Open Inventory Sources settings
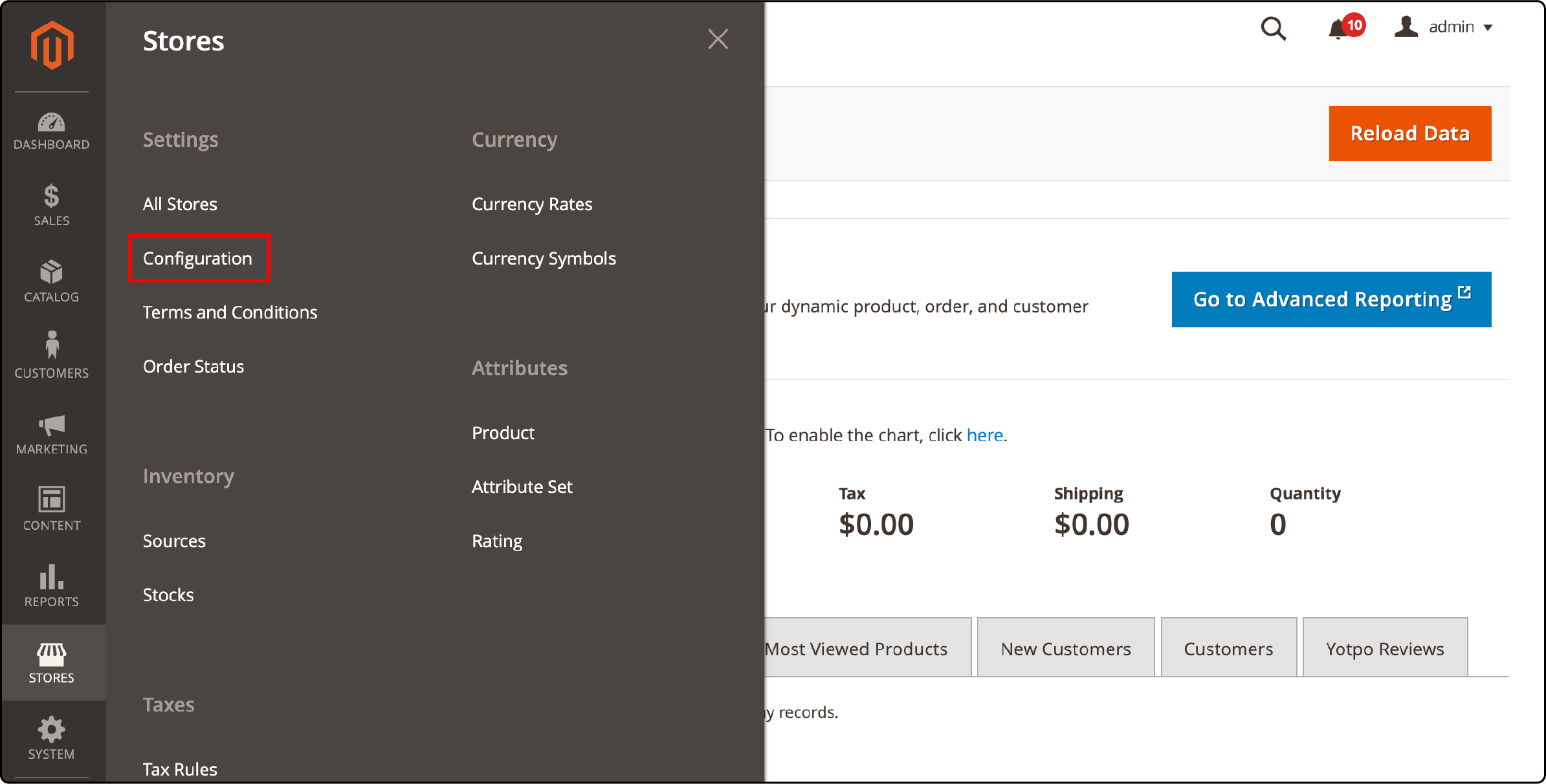Screen dimensions: 1546x784 pos(175,540)
